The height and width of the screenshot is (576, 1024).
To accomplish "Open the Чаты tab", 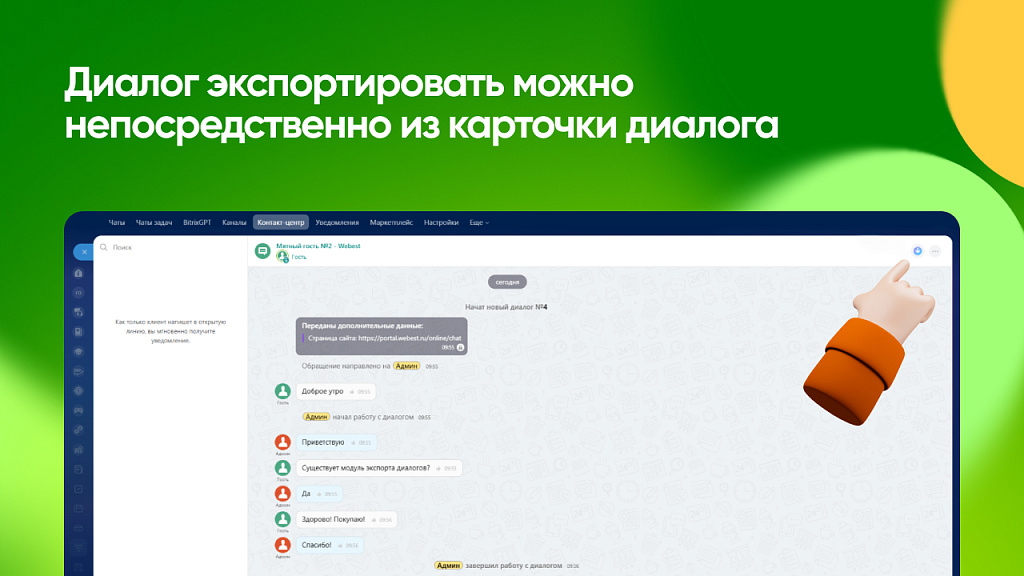I will point(117,223).
